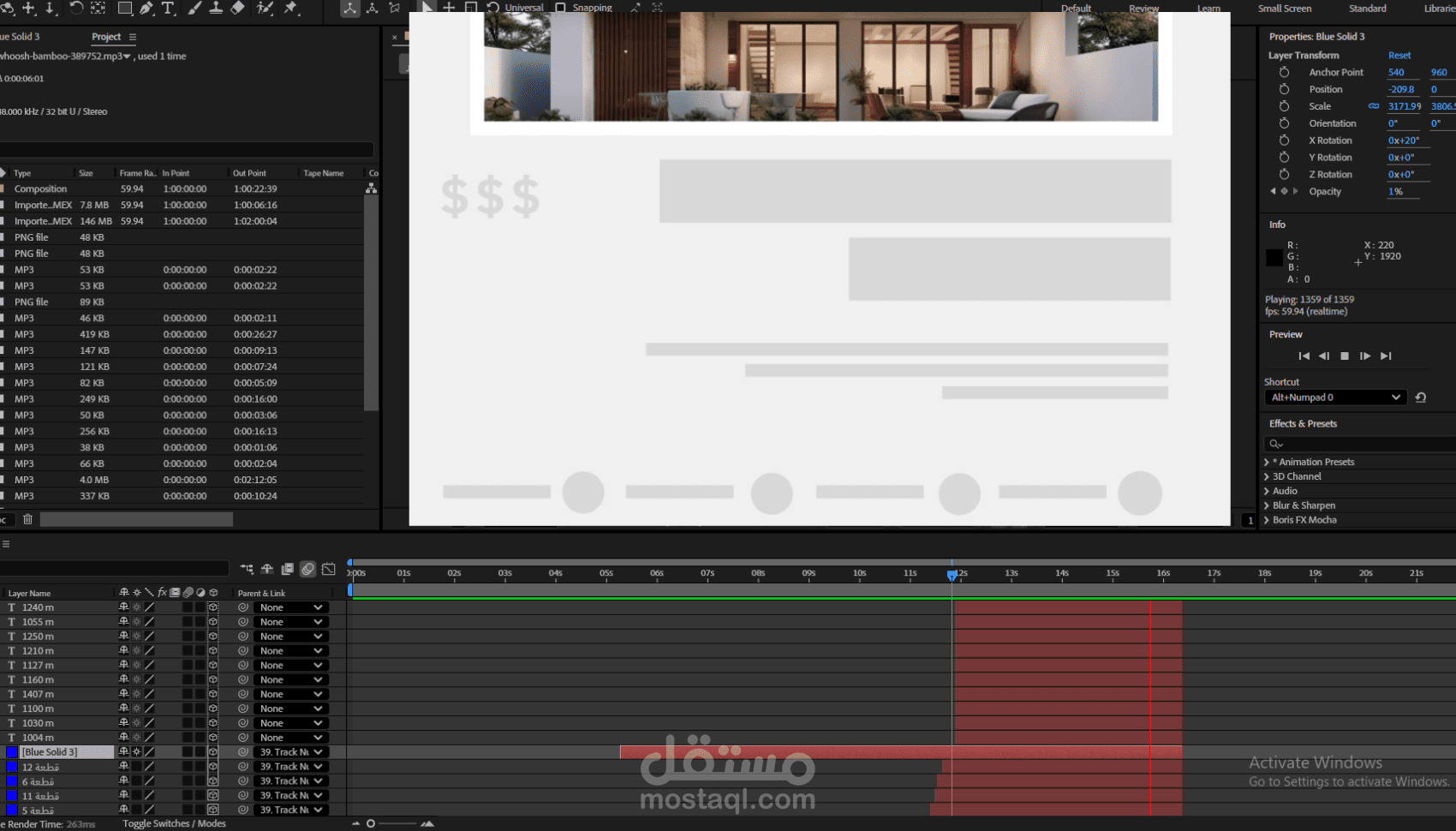Select the Pen tool in the toolbar
This screenshot has height=831, width=1456.
pos(147,9)
